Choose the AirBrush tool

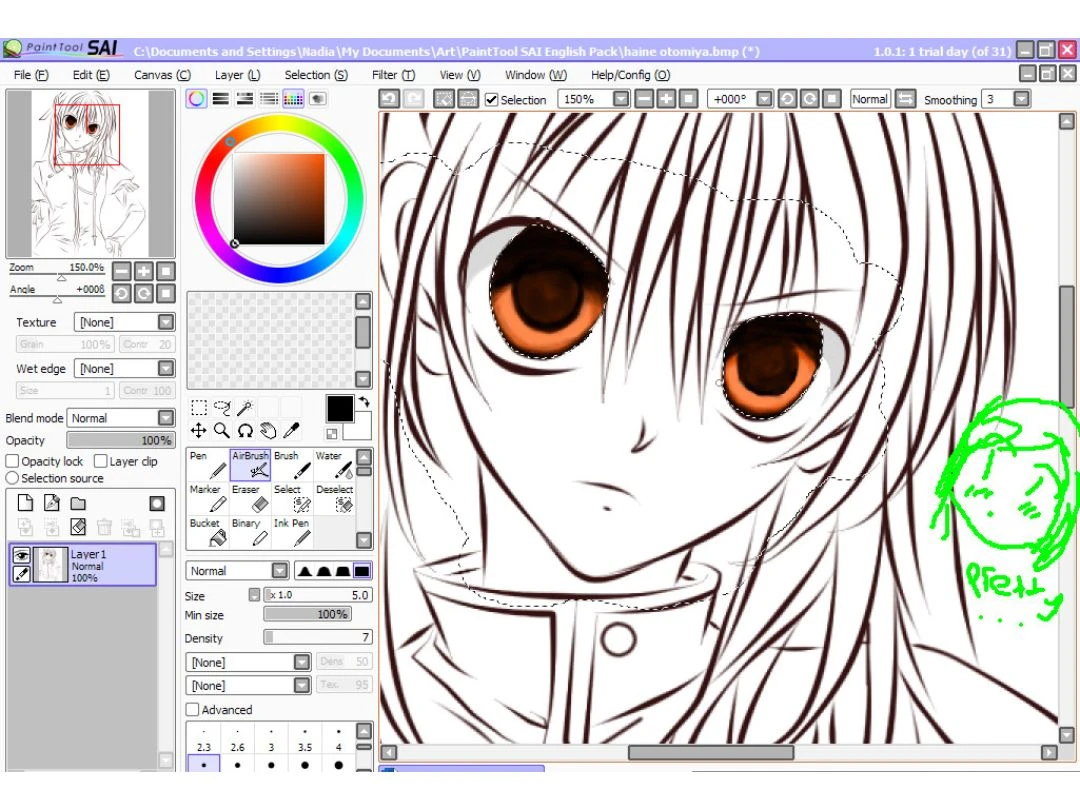click(x=250, y=465)
